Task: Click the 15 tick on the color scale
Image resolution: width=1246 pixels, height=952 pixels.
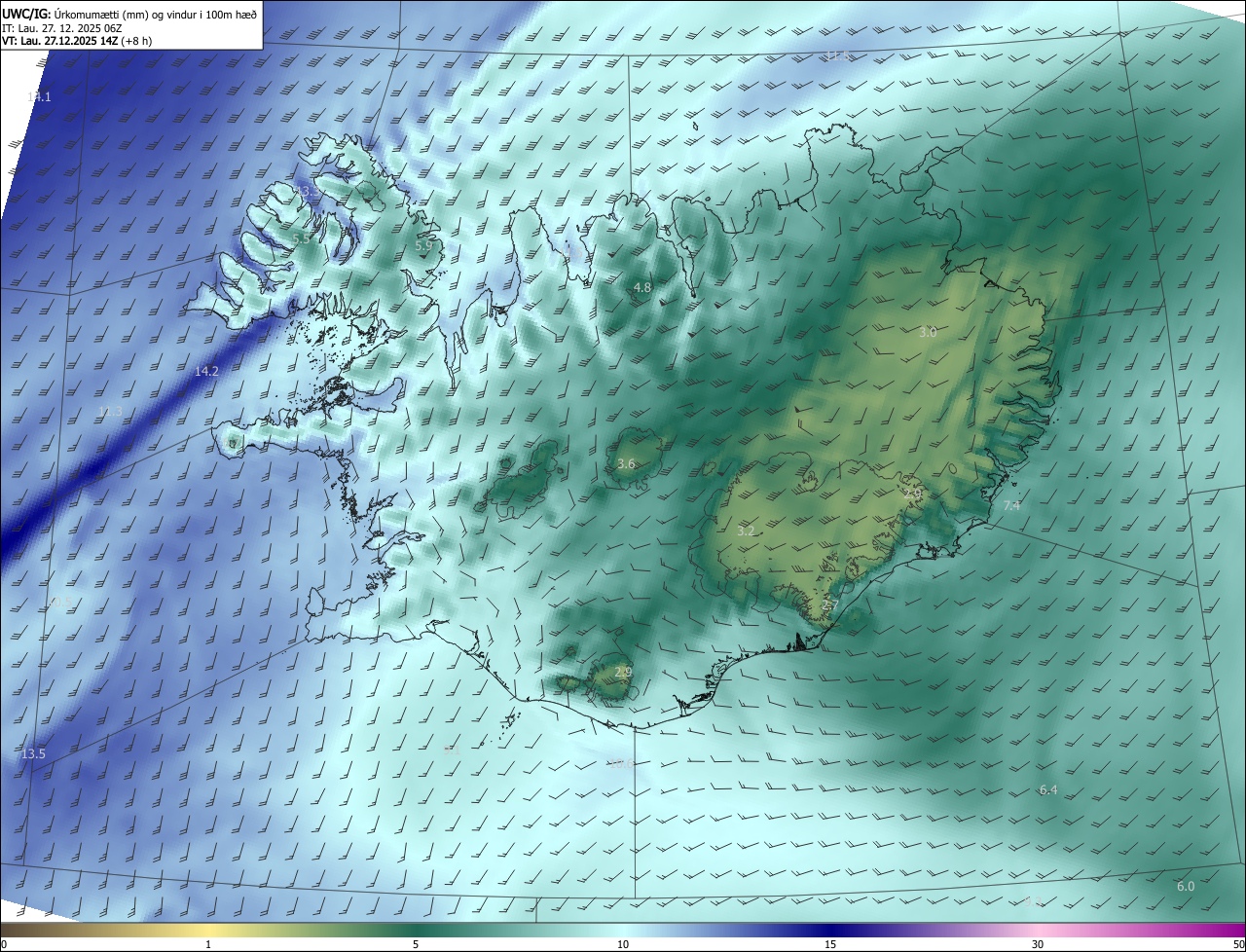Action: [830, 944]
